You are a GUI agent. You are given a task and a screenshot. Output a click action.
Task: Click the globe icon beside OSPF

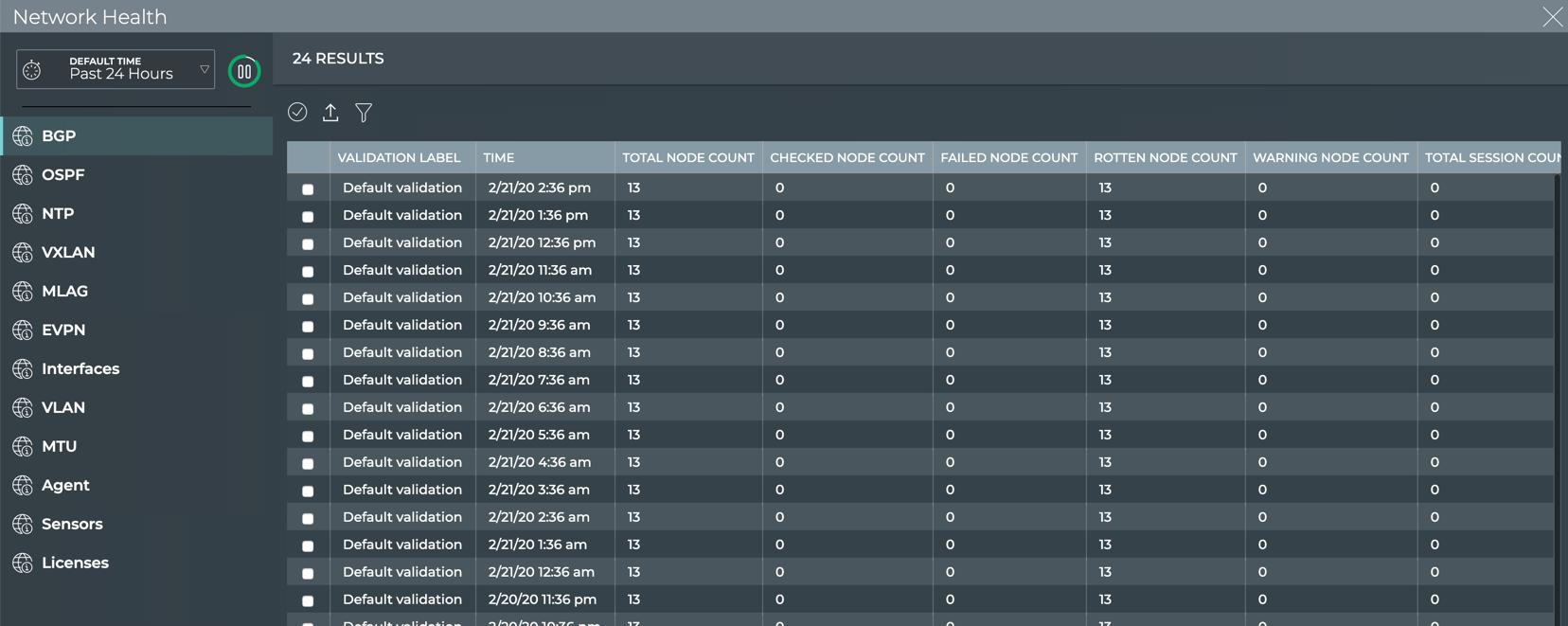coord(23,175)
